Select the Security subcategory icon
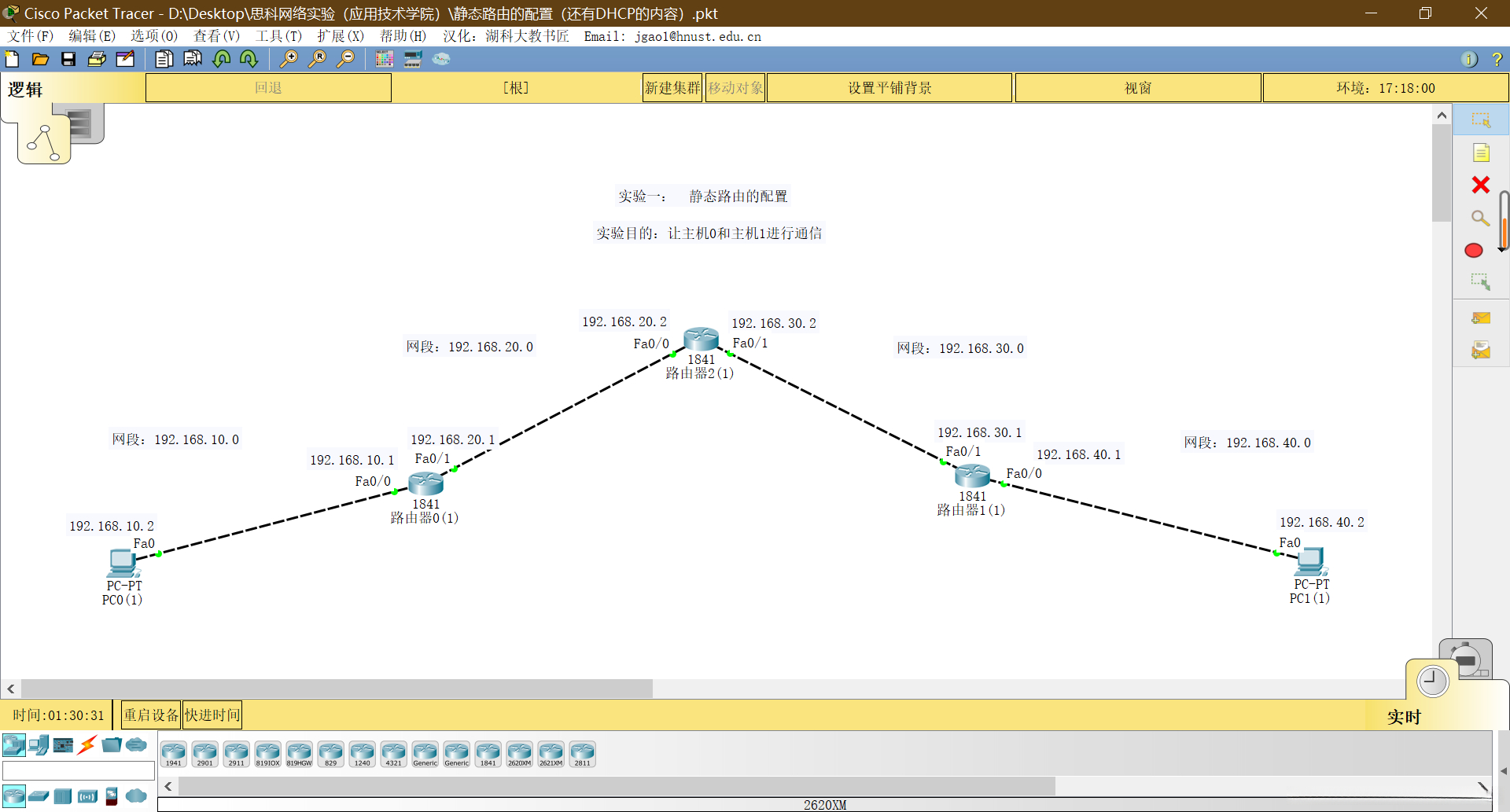The image size is (1510, 812). (x=112, y=796)
